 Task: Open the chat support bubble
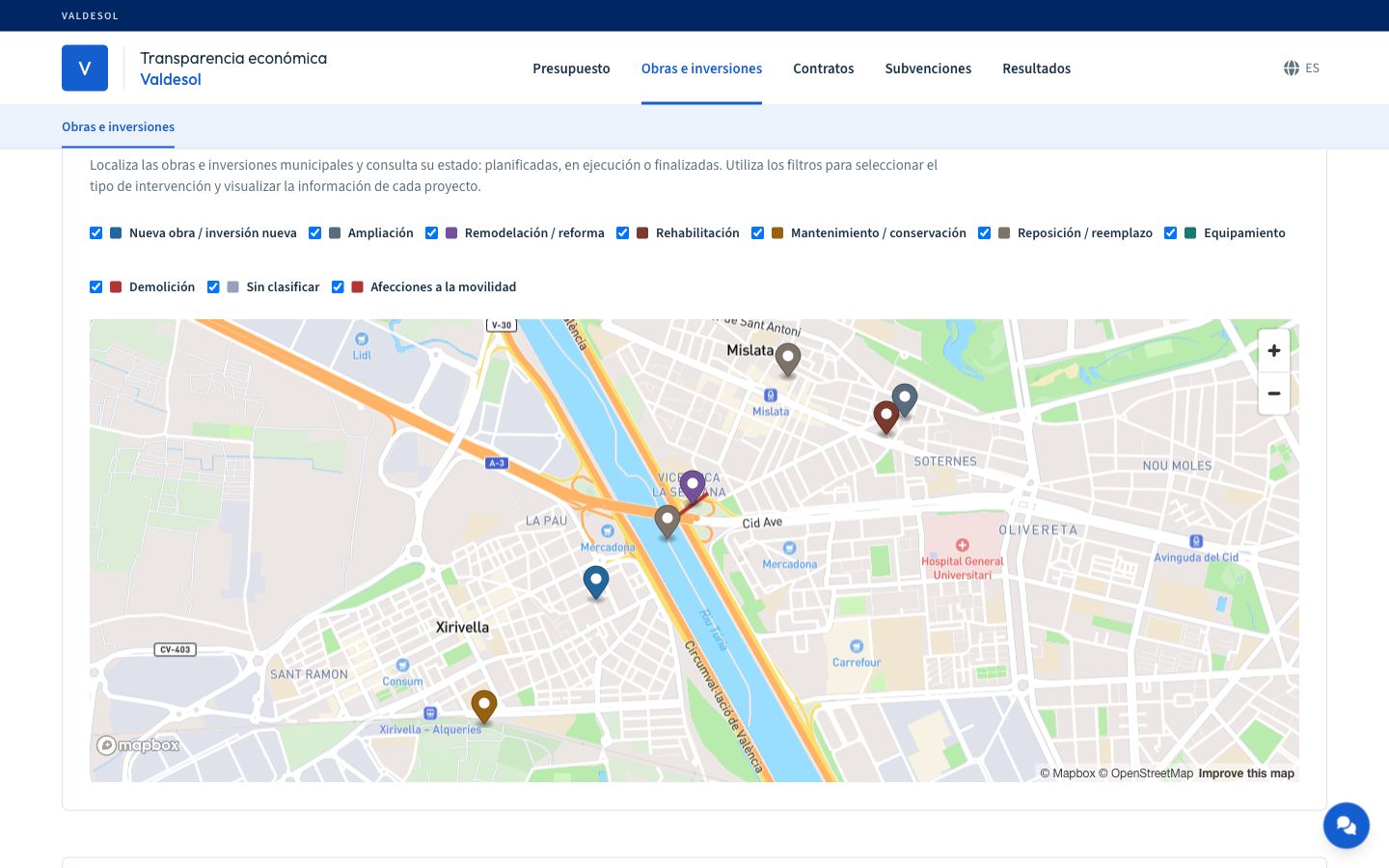[1347, 826]
